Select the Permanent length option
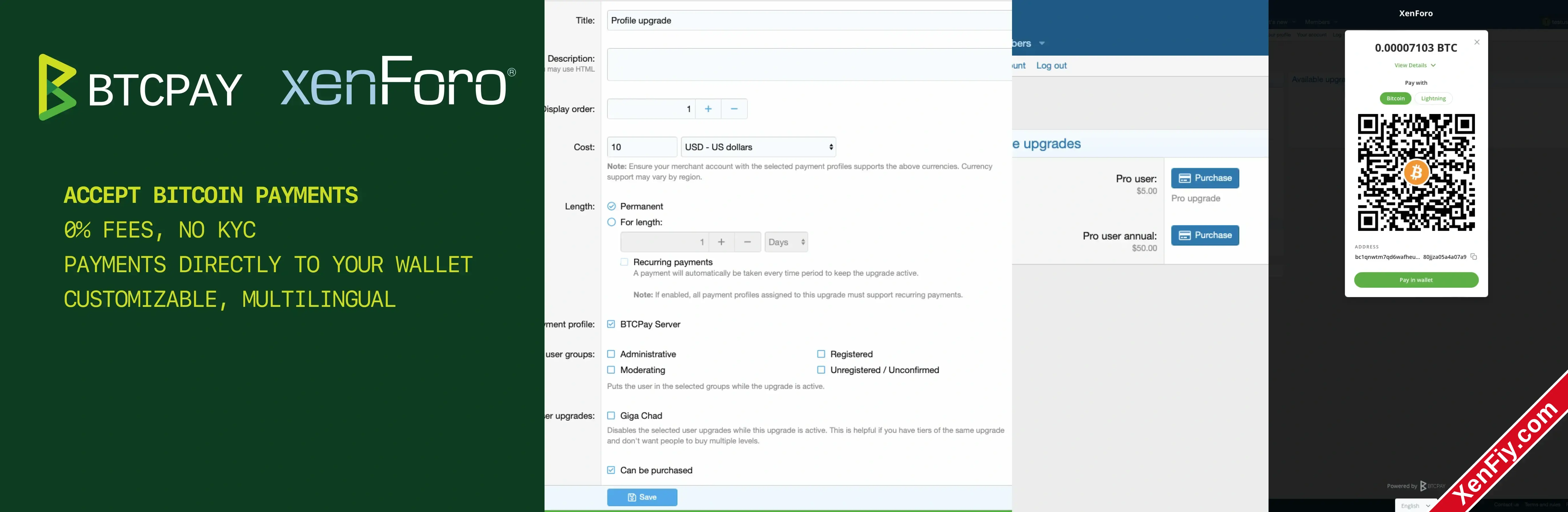 (x=612, y=206)
